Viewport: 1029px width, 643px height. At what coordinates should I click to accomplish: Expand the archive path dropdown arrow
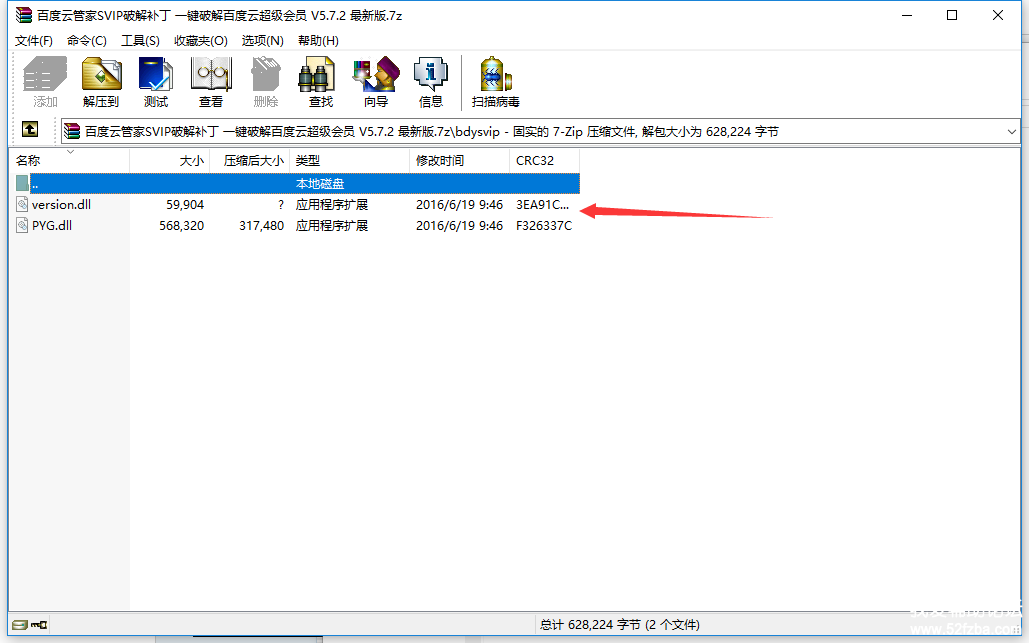pyautogui.click(x=1011, y=132)
